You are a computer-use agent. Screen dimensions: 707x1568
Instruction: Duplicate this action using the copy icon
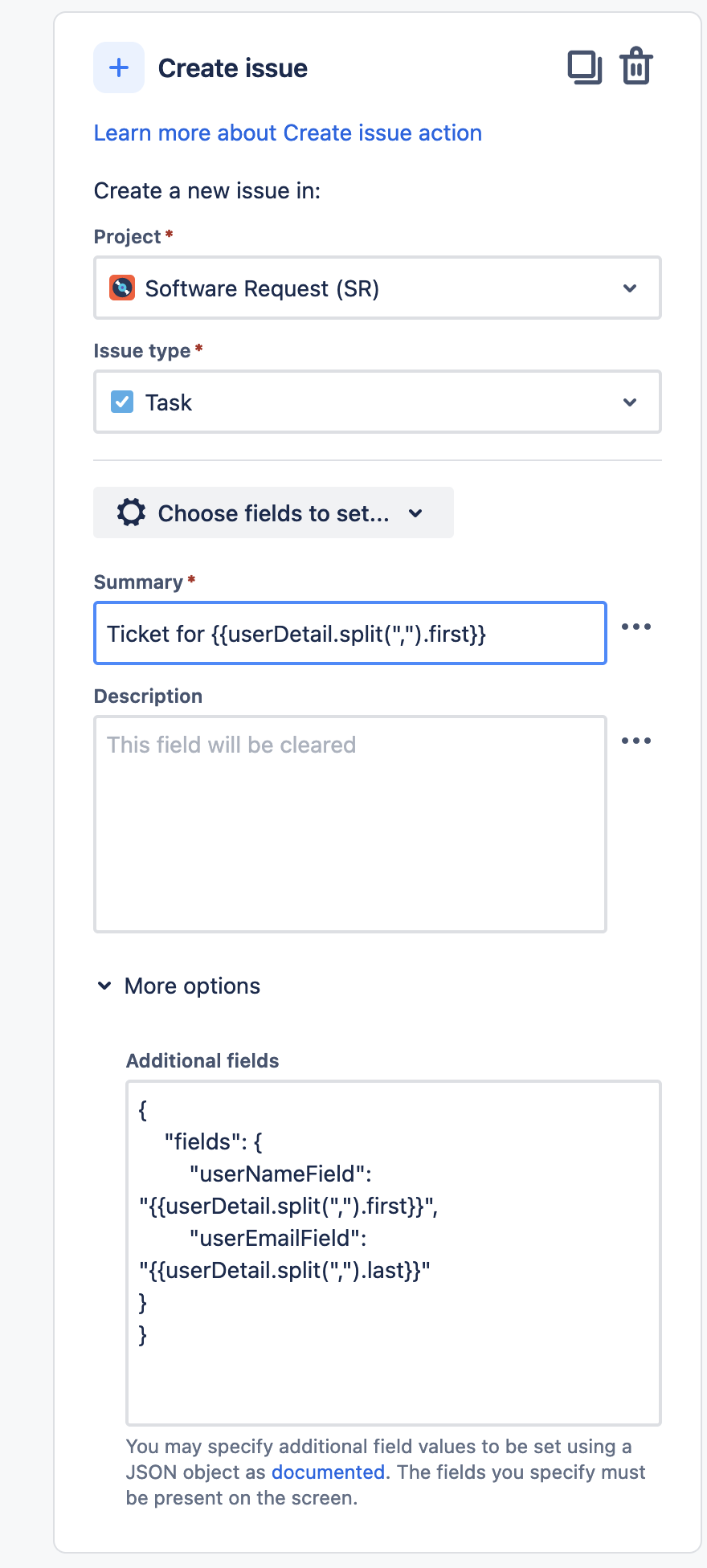pos(585,67)
